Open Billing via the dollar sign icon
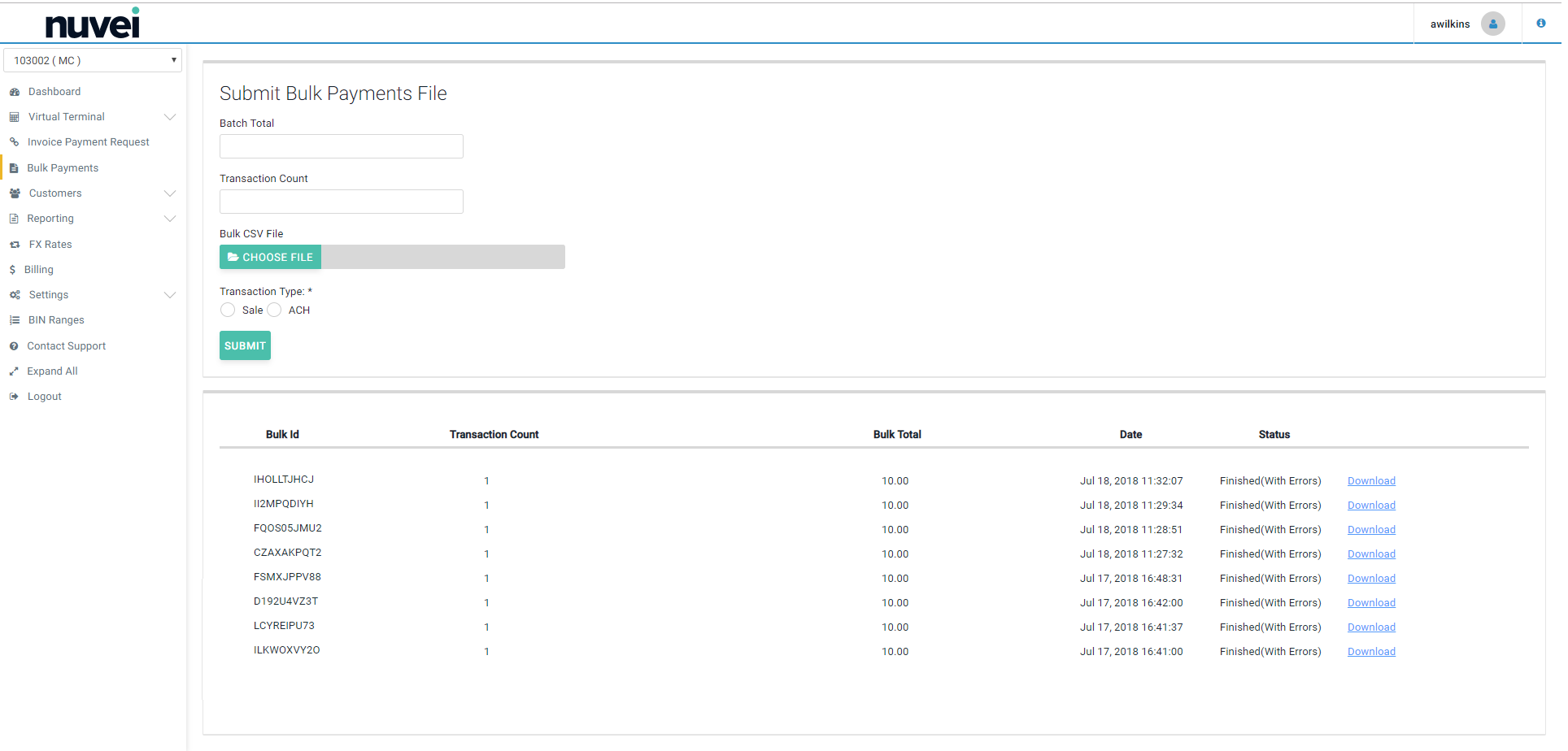This screenshot has height=751, width=1568. [14, 269]
